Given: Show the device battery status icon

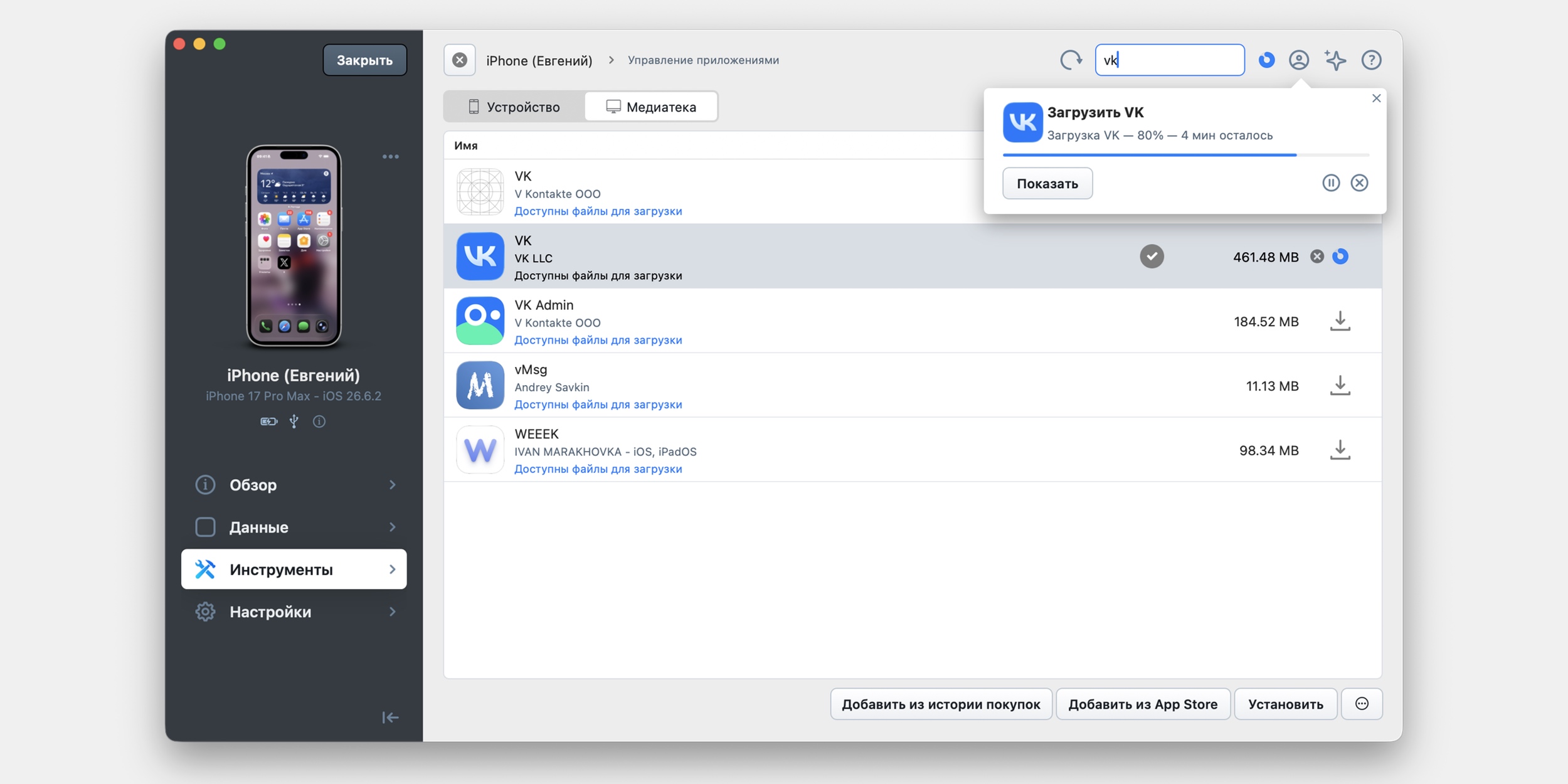Looking at the screenshot, I should coord(269,421).
